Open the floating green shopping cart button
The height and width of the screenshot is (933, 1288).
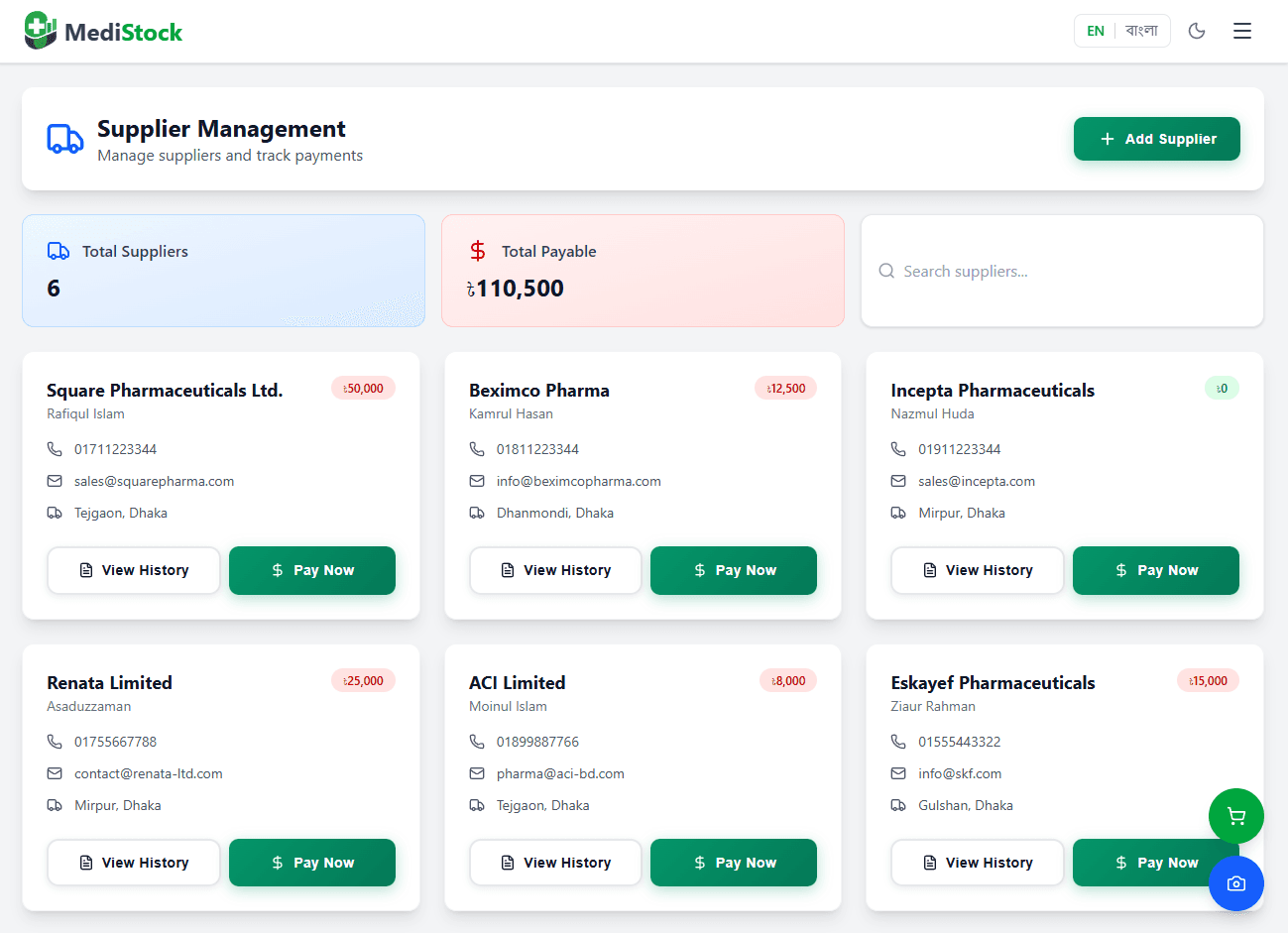1235,816
